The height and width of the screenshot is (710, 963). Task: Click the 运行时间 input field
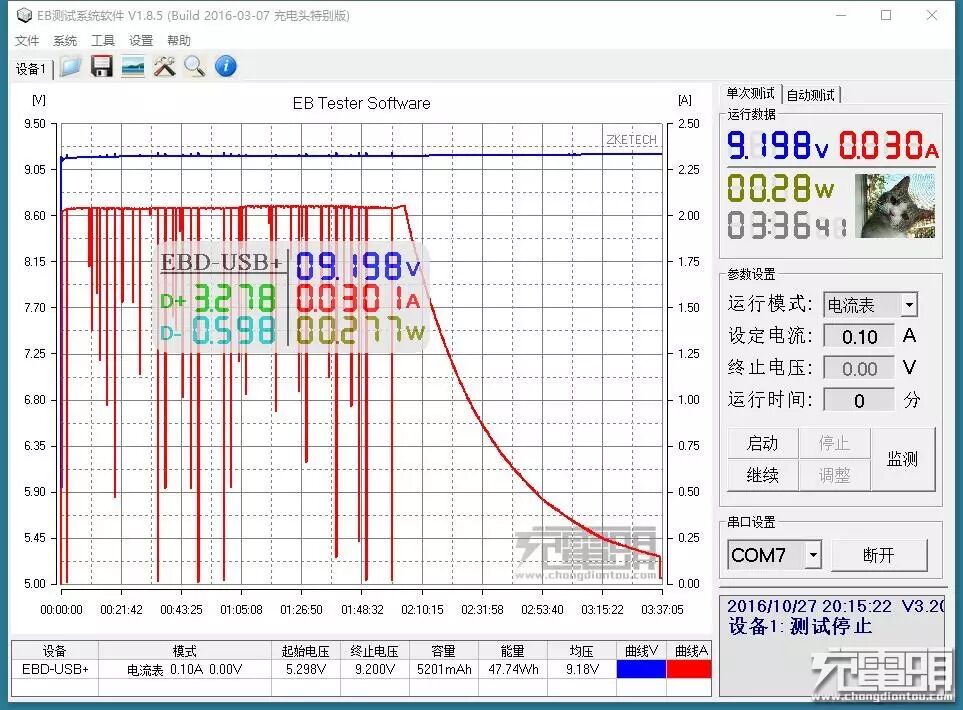pyautogui.click(x=859, y=400)
